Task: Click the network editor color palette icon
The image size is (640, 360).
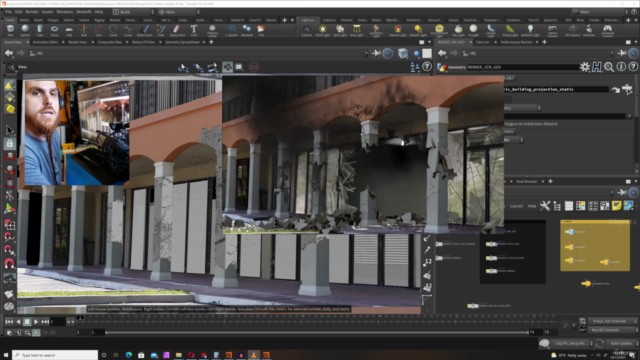Action: (x=580, y=206)
